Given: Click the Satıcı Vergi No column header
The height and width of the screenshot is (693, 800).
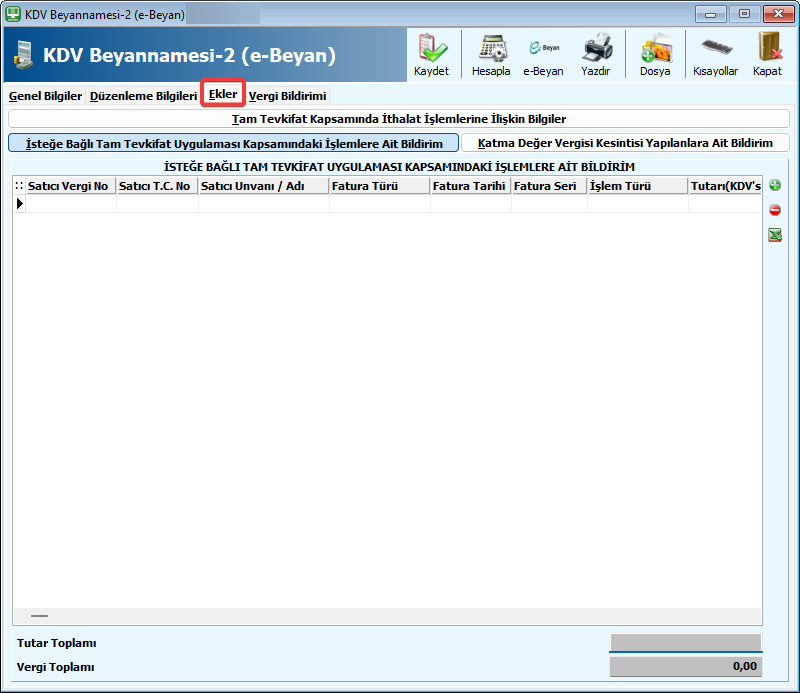Looking at the screenshot, I should (68, 186).
